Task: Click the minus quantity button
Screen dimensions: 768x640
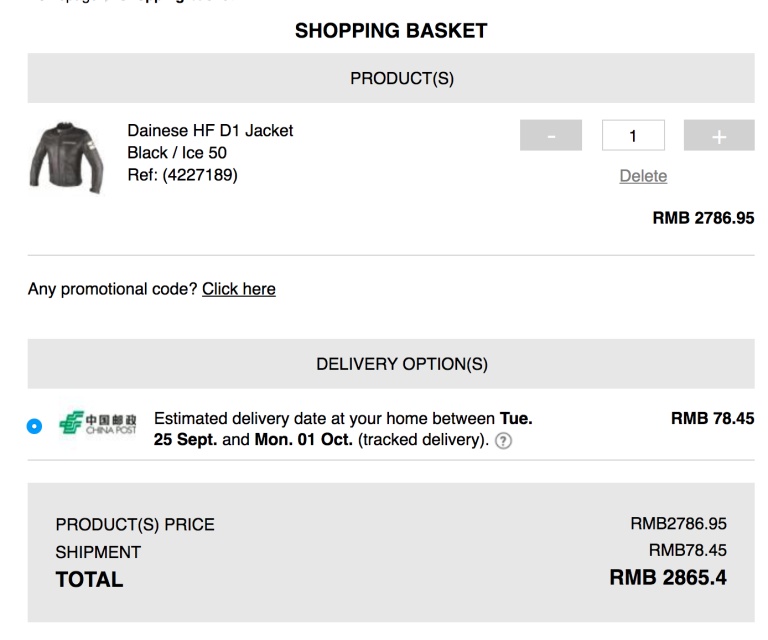Action: 550,135
